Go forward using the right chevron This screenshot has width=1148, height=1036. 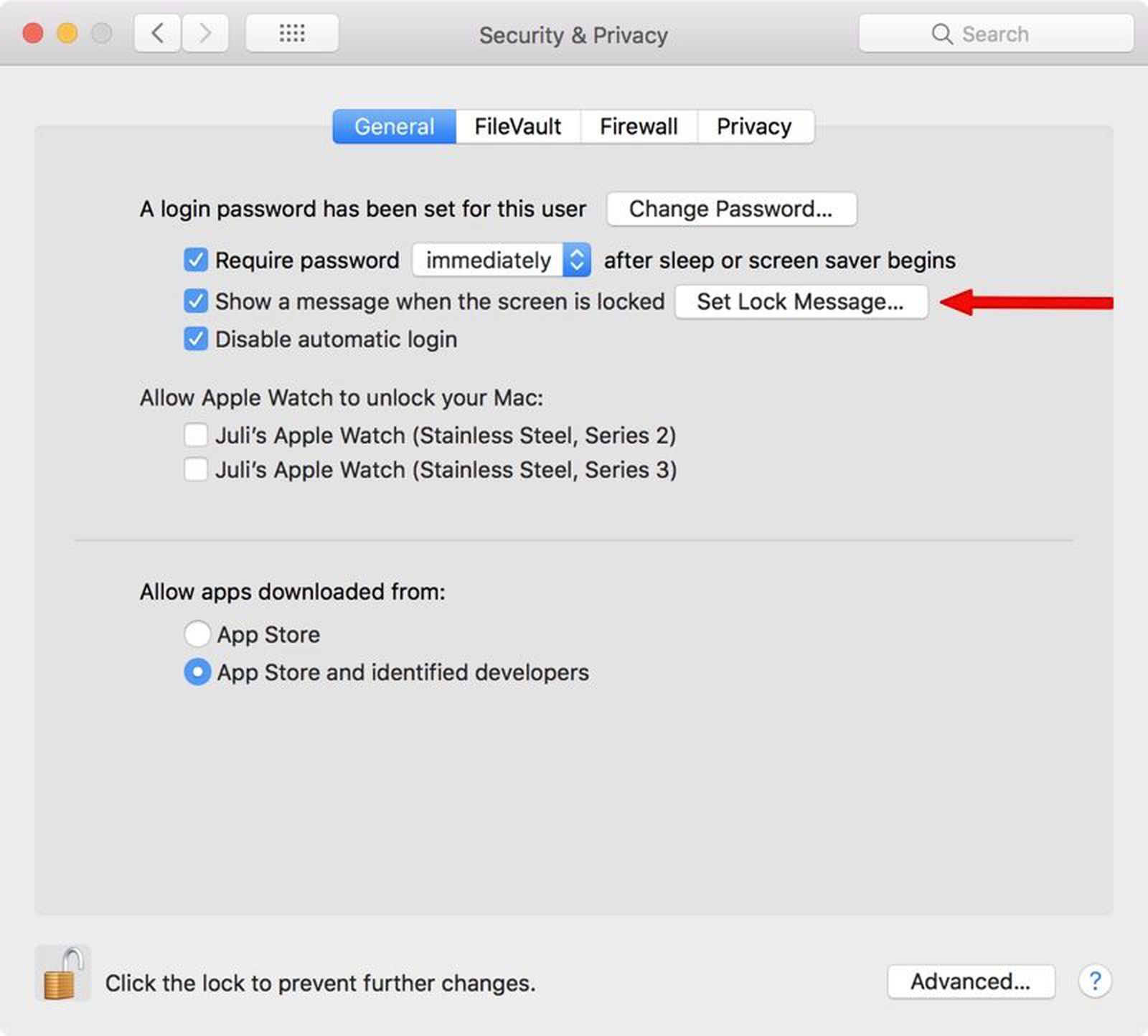pyautogui.click(x=205, y=34)
